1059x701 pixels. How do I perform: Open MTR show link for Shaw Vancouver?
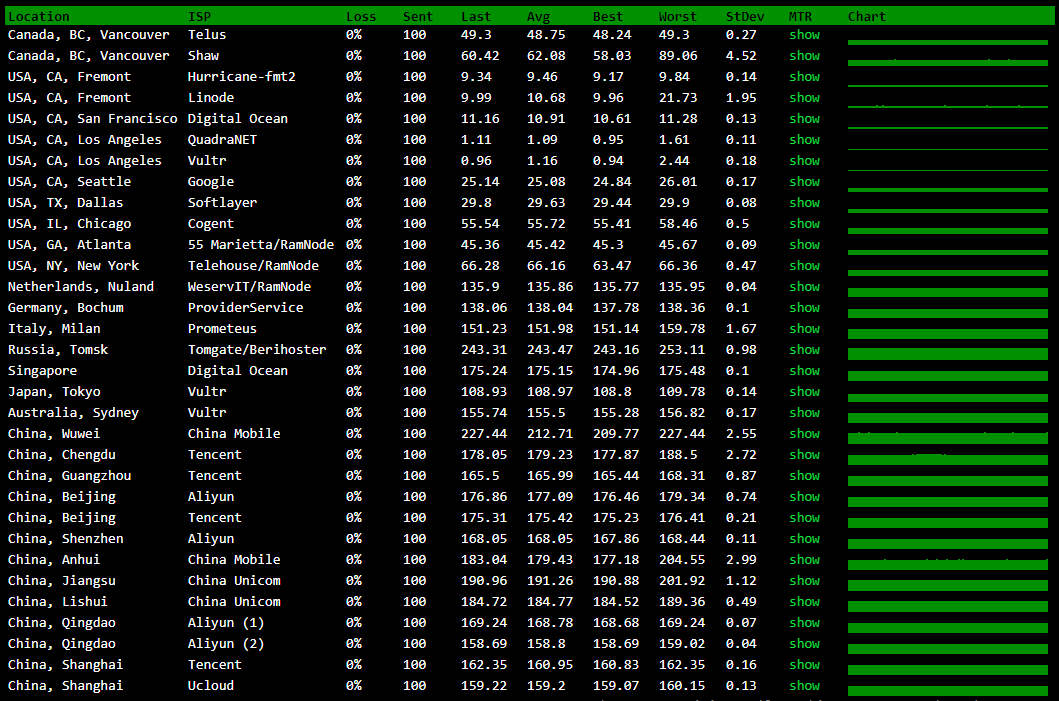coord(804,55)
